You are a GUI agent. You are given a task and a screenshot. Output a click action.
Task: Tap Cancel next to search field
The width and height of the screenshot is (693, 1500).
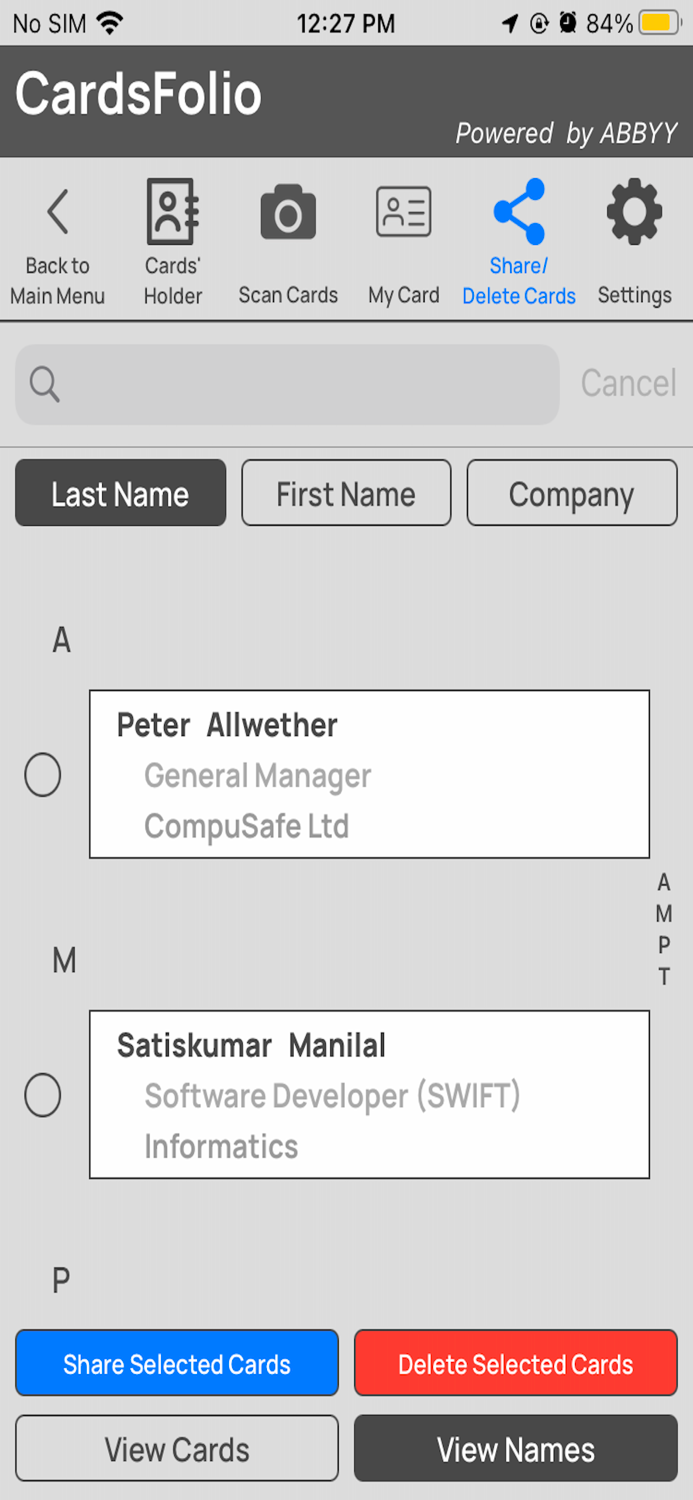628,384
